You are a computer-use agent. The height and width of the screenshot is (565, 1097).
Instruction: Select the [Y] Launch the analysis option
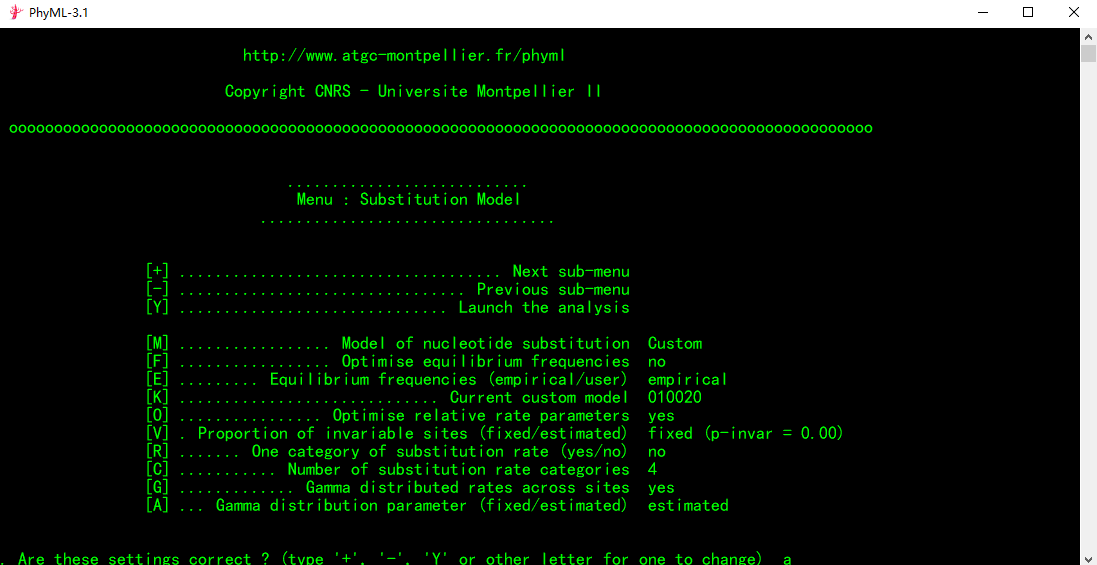tap(388, 308)
